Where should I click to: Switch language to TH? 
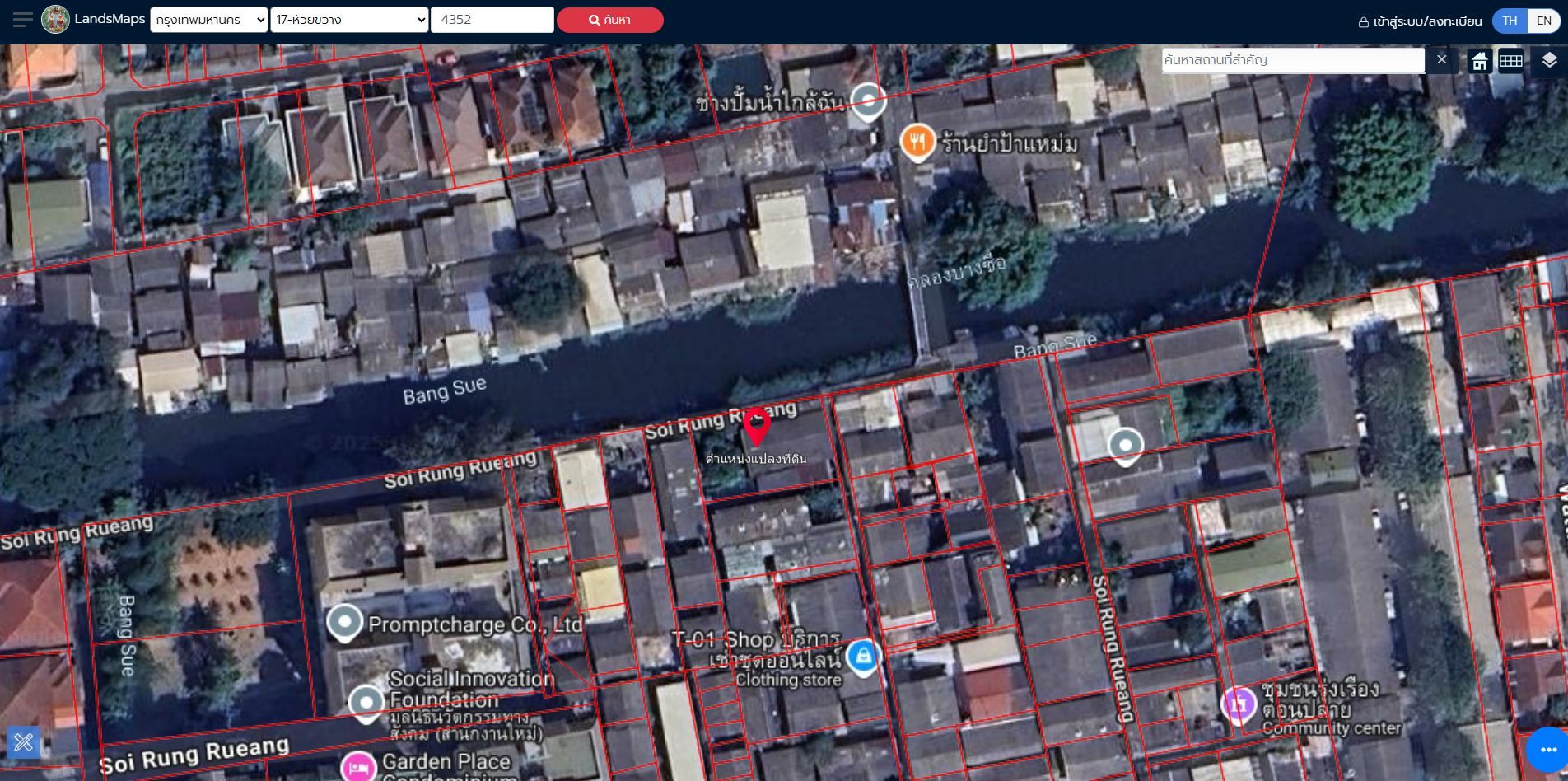click(1510, 21)
